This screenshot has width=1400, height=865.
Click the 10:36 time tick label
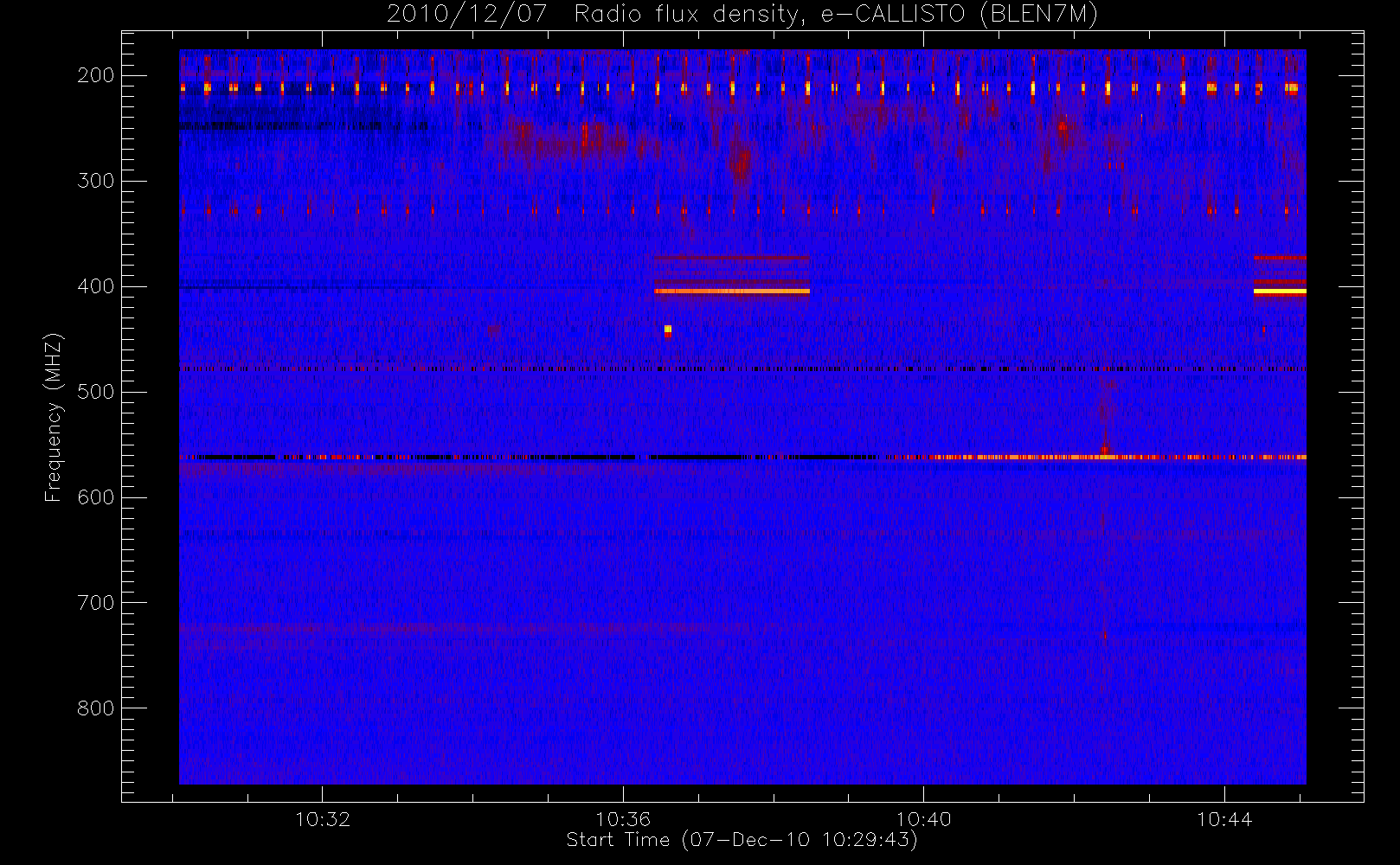pyautogui.click(x=623, y=819)
